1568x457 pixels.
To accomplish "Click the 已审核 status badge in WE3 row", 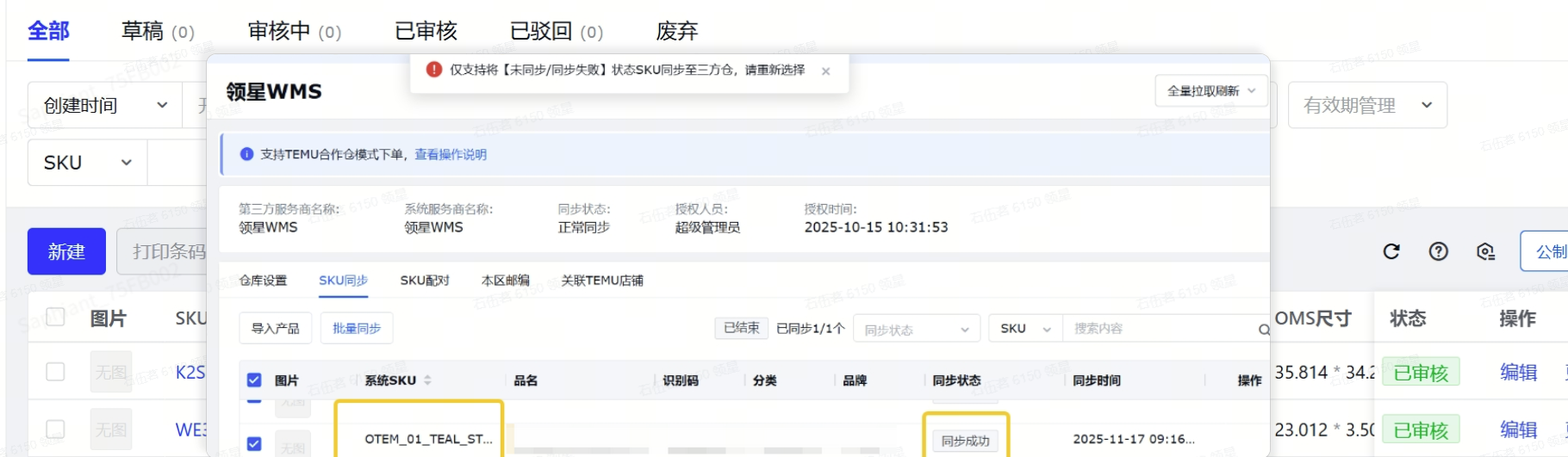I will pyautogui.click(x=1421, y=429).
